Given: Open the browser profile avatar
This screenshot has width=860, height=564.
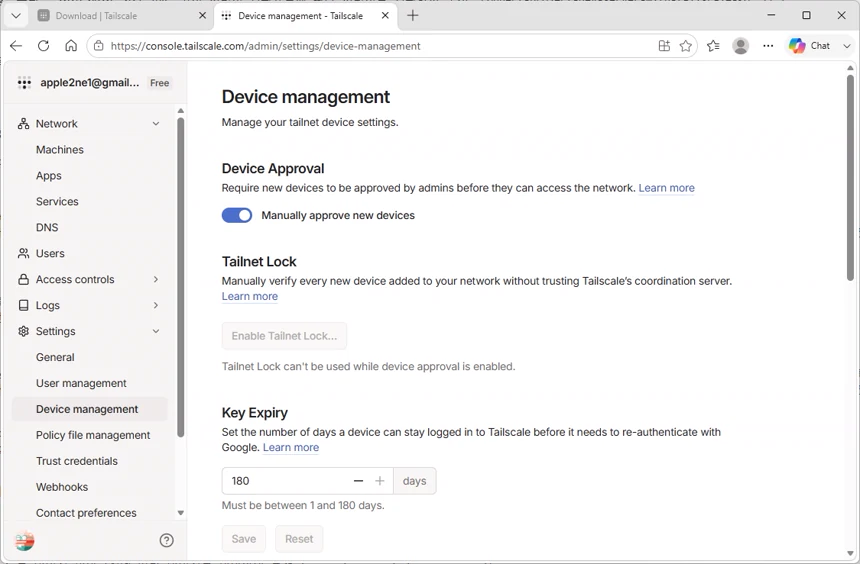Looking at the screenshot, I should 740,46.
